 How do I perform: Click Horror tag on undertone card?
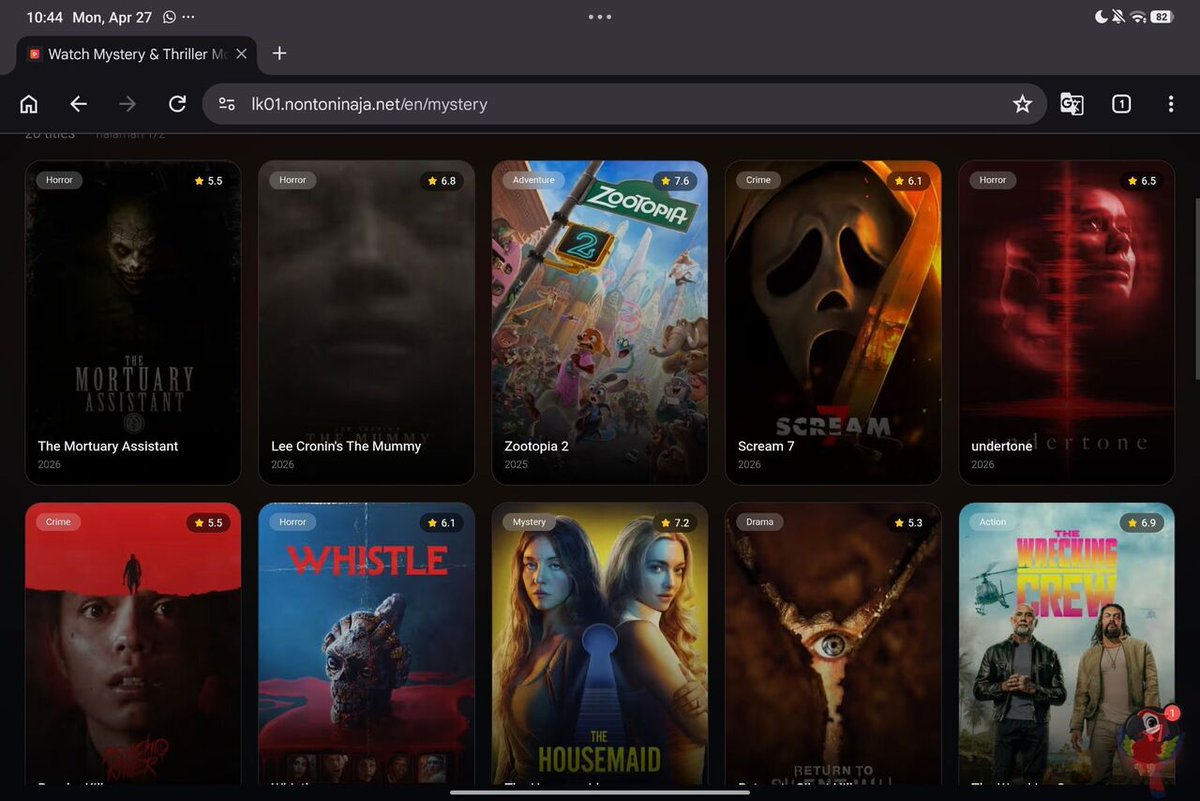point(993,180)
